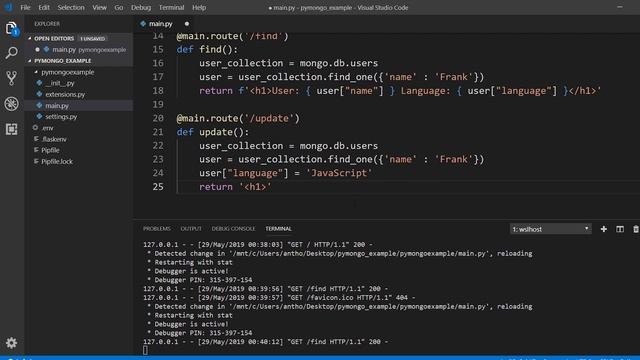Viewport: 640px width, 360px height.
Task: Open settings.py in the file tree
Action: point(61,117)
